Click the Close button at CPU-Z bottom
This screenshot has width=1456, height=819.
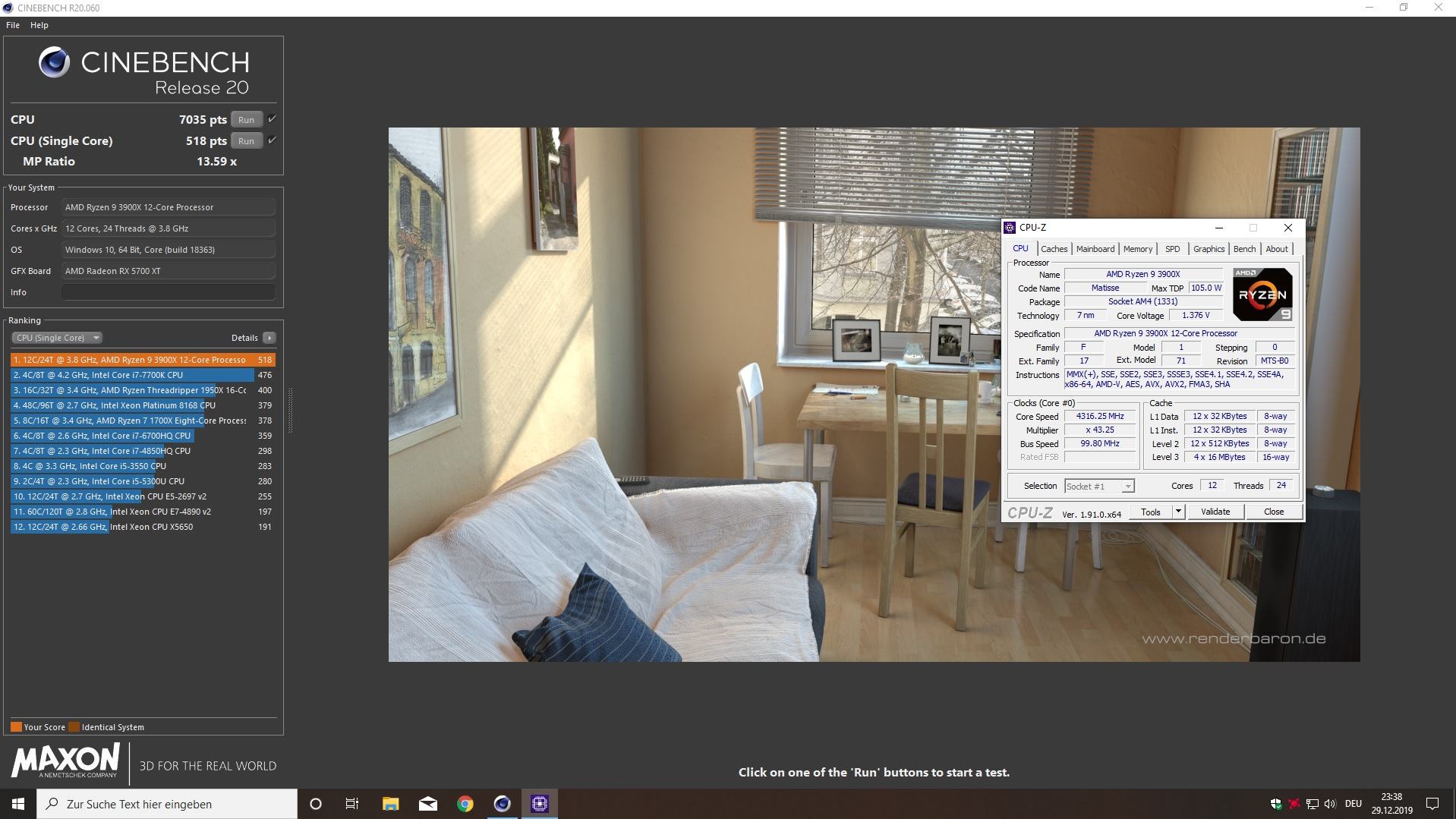(1274, 512)
